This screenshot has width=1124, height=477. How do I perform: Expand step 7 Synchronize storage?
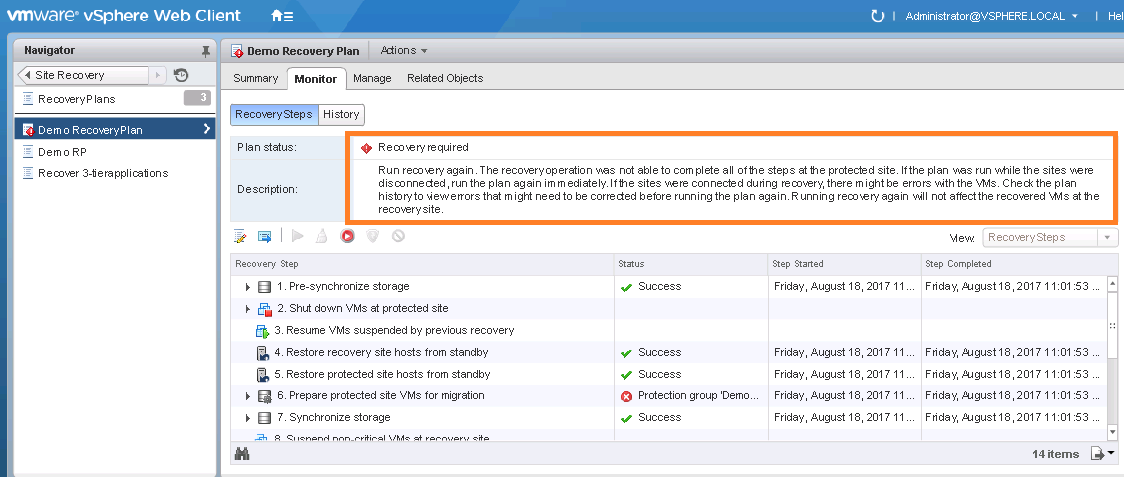(x=248, y=418)
